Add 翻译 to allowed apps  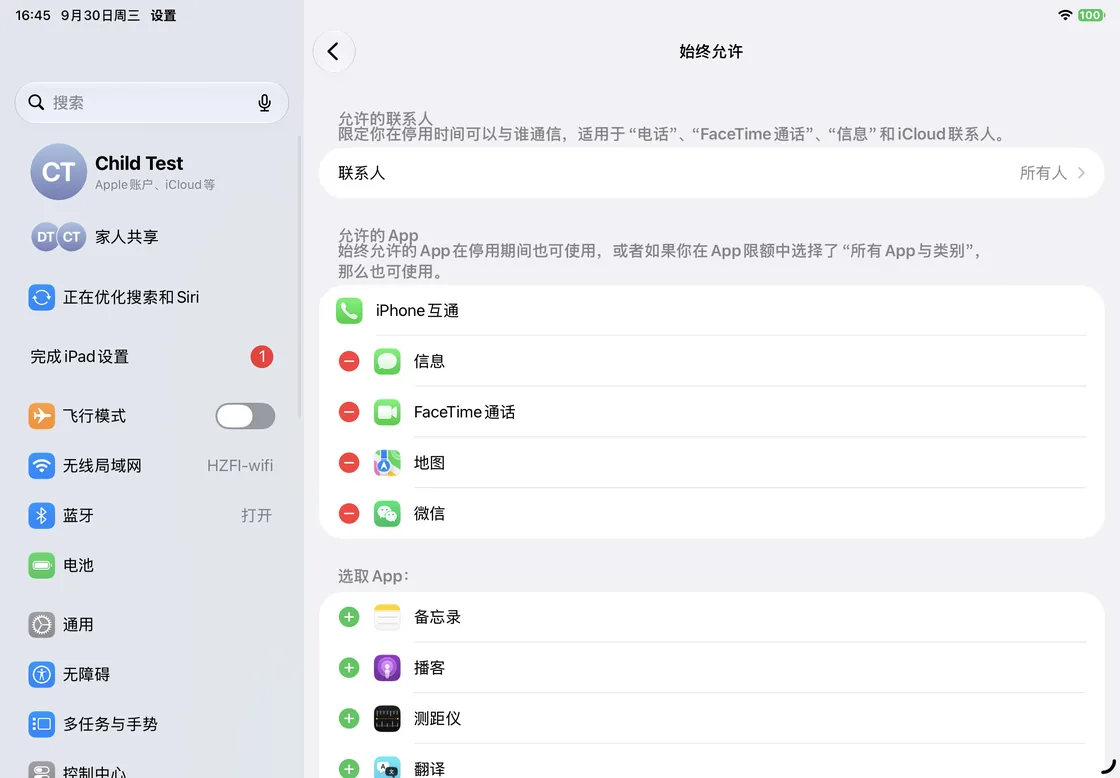pyautogui.click(x=349, y=769)
